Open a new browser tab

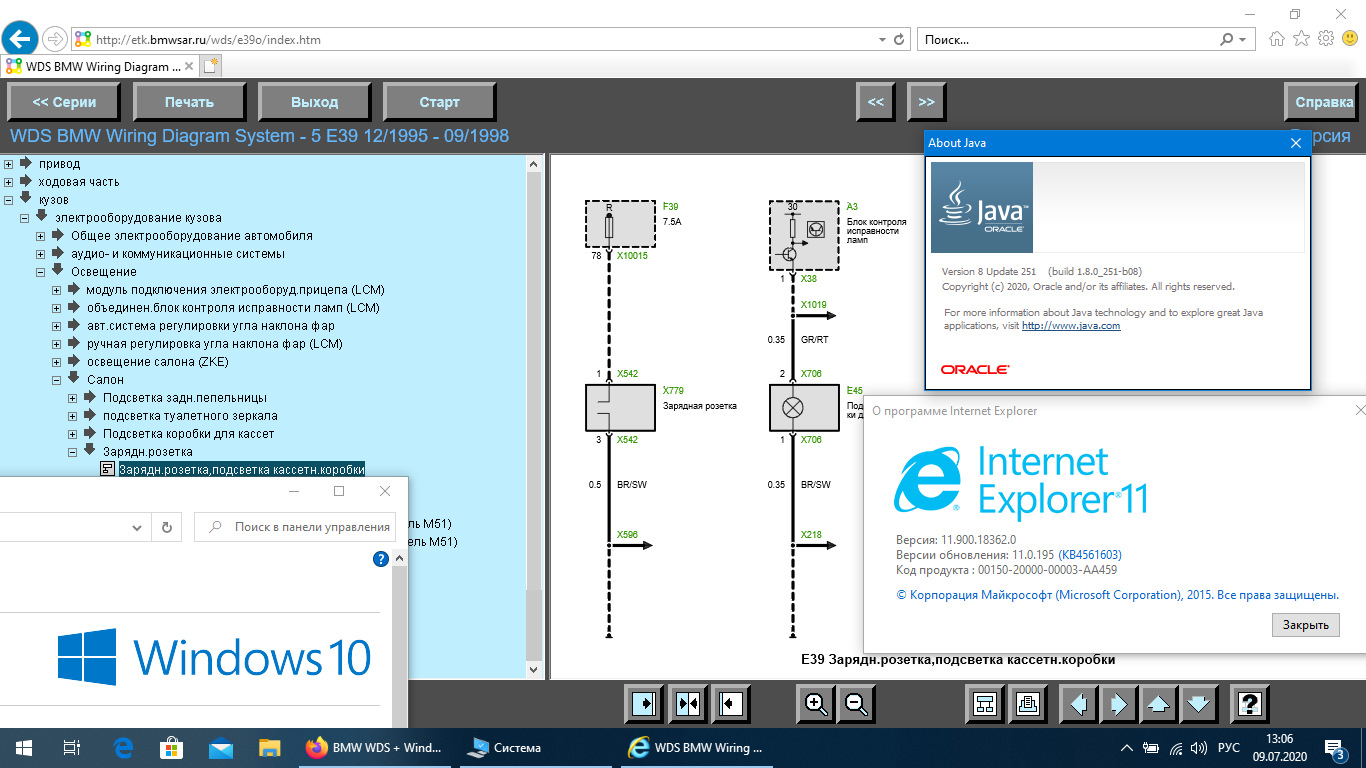[x=210, y=66]
